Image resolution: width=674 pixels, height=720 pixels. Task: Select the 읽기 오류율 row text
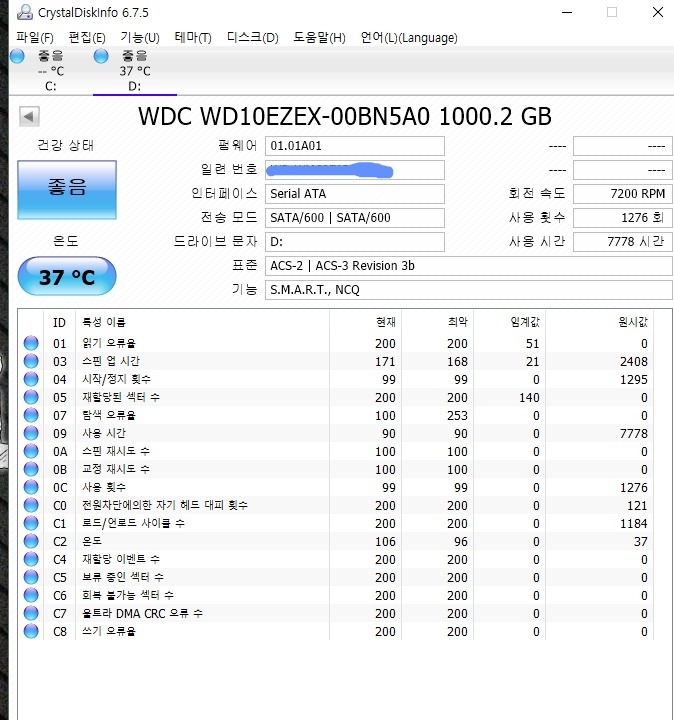[x=109, y=343]
